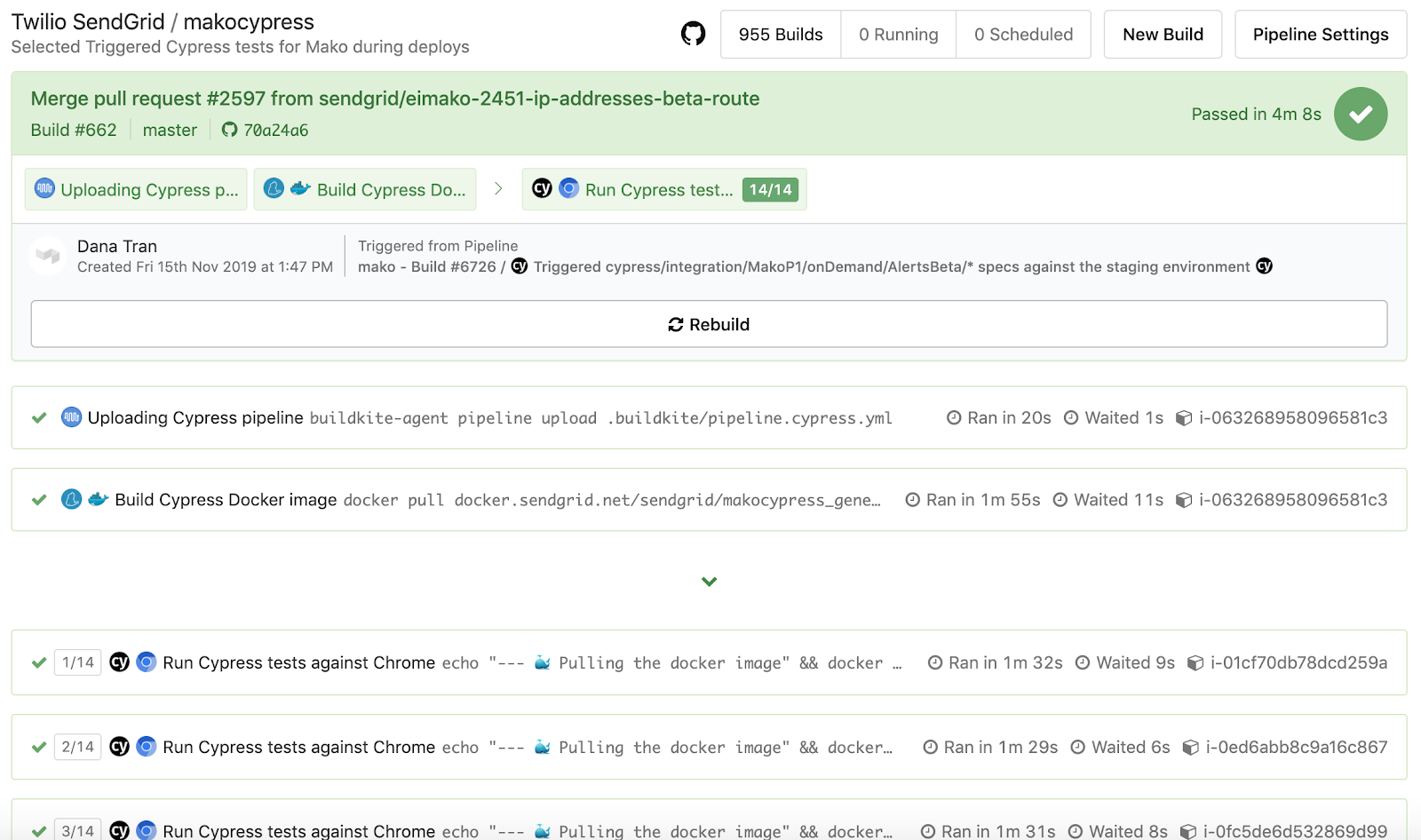View the 0 Scheduled builds tab
Screen dimensions: 1421x840
tap(1023, 35)
